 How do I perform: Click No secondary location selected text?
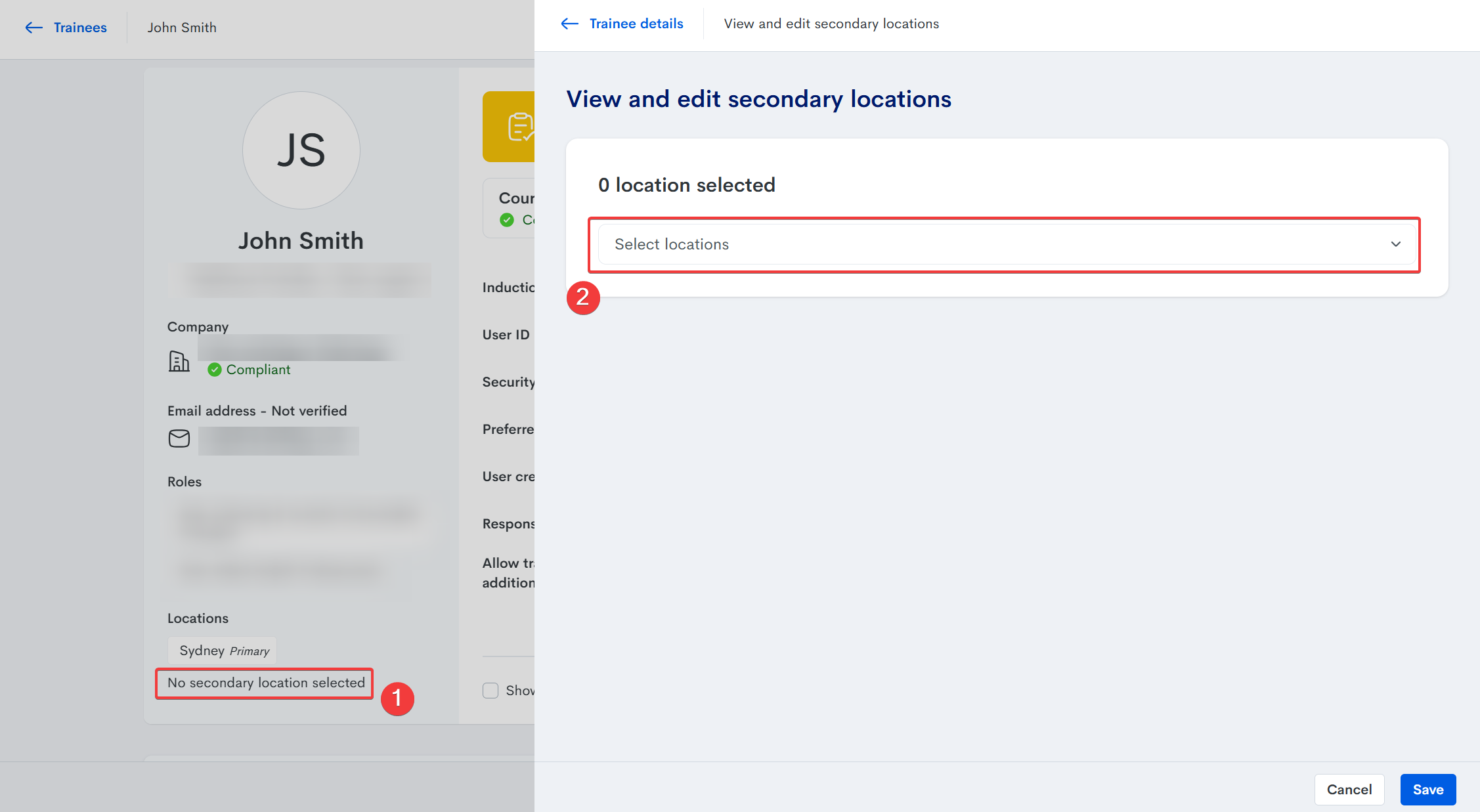[266, 683]
